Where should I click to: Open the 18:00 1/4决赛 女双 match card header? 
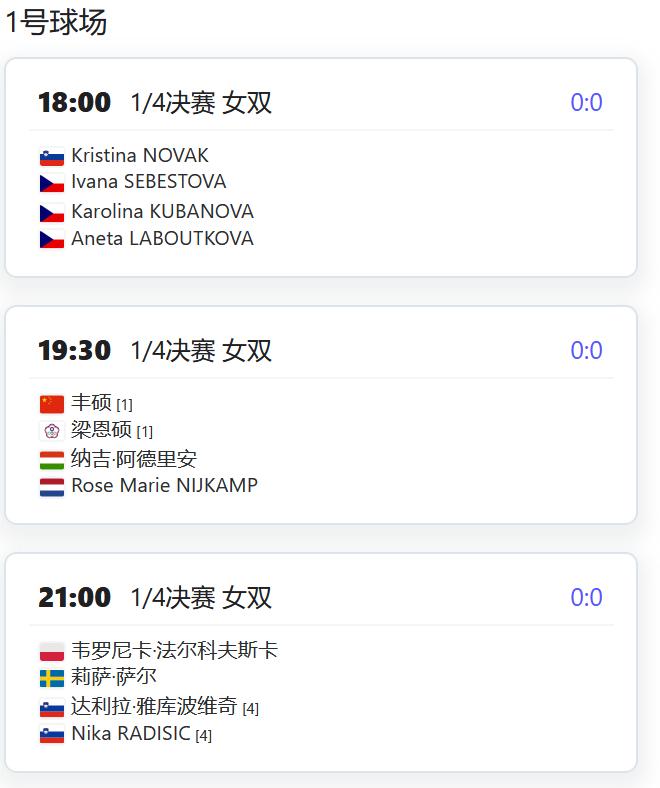[x=155, y=103]
